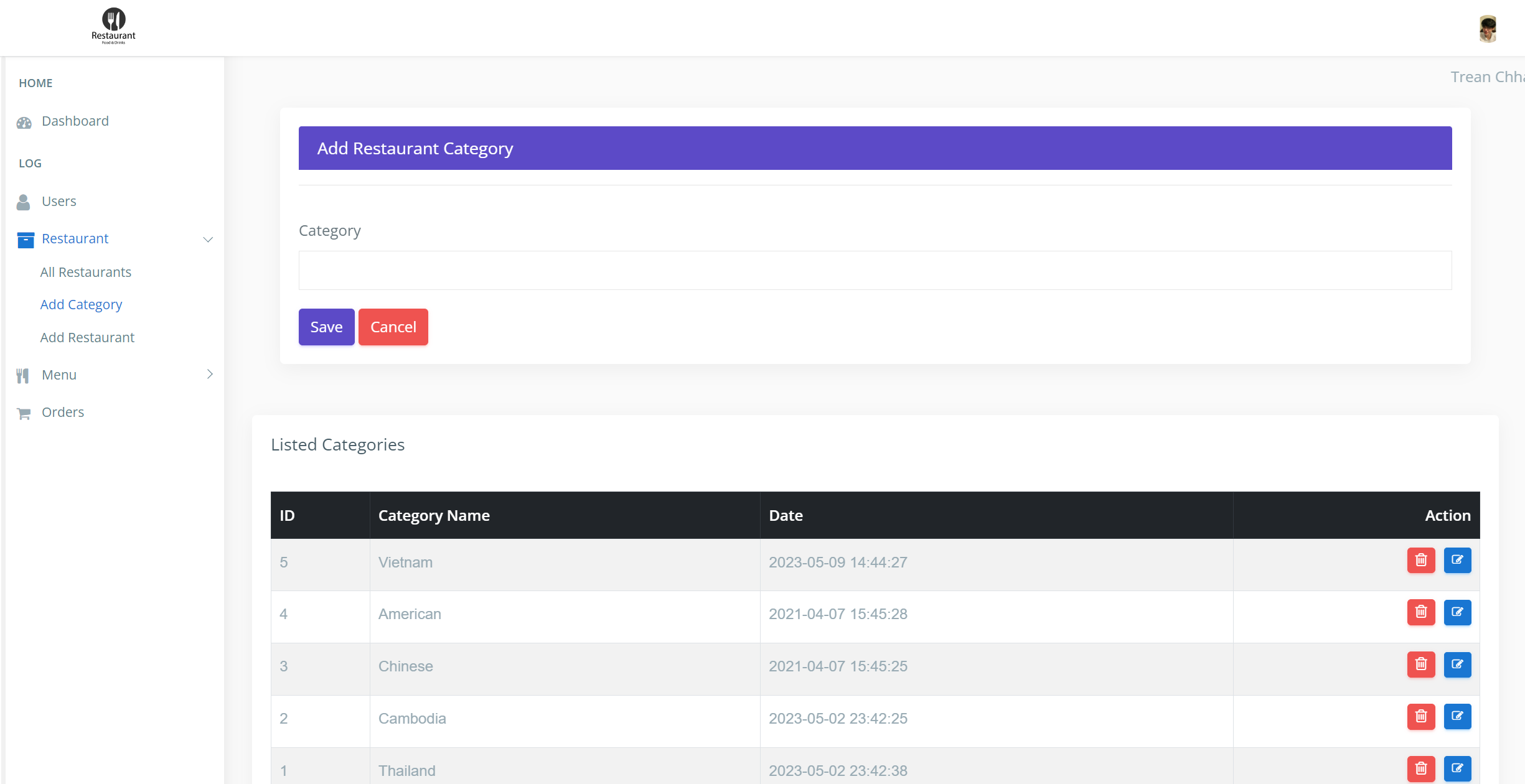
Task: Select the Users person icon
Action: point(24,202)
